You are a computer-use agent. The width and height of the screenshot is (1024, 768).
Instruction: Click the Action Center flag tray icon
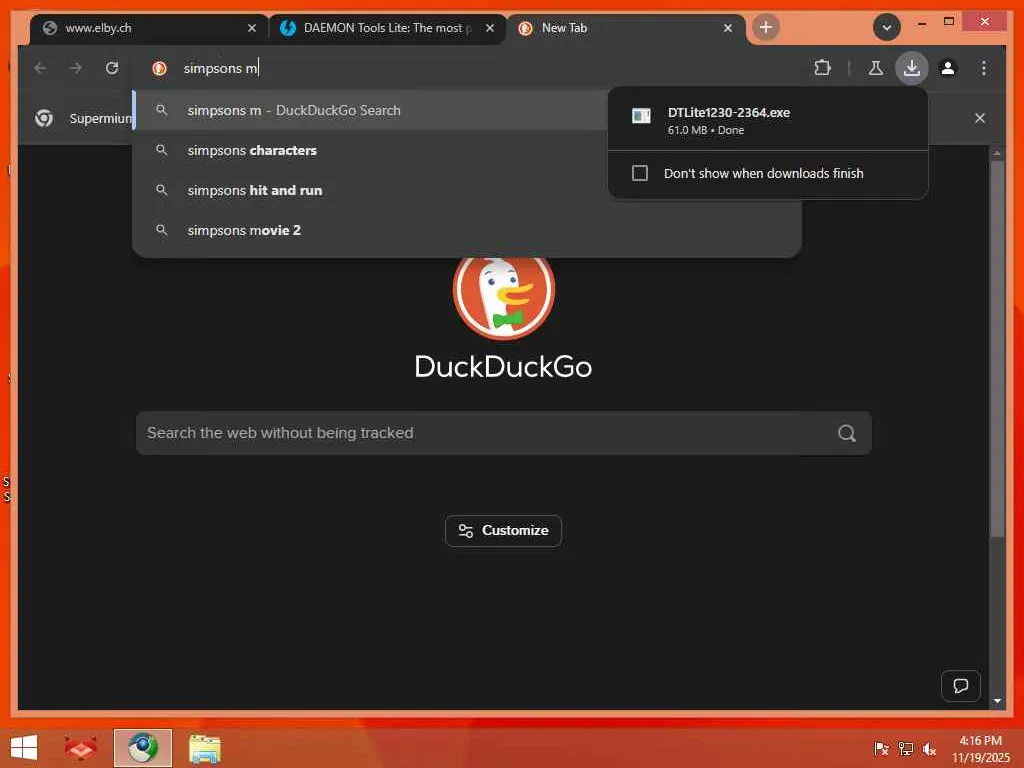[x=881, y=748]
